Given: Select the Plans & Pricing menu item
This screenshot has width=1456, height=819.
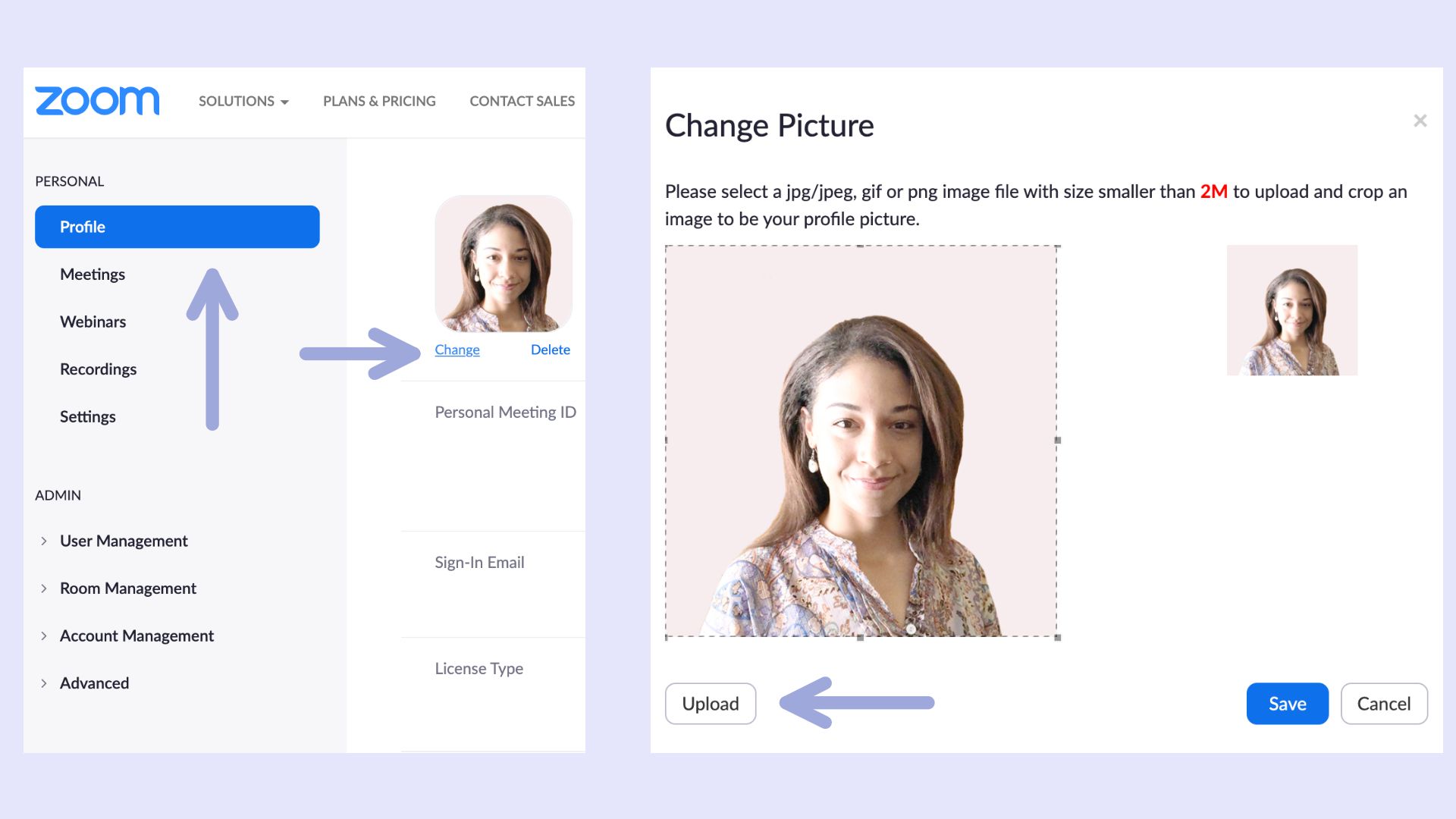Looking at the screenshot, I should [379, 100].
